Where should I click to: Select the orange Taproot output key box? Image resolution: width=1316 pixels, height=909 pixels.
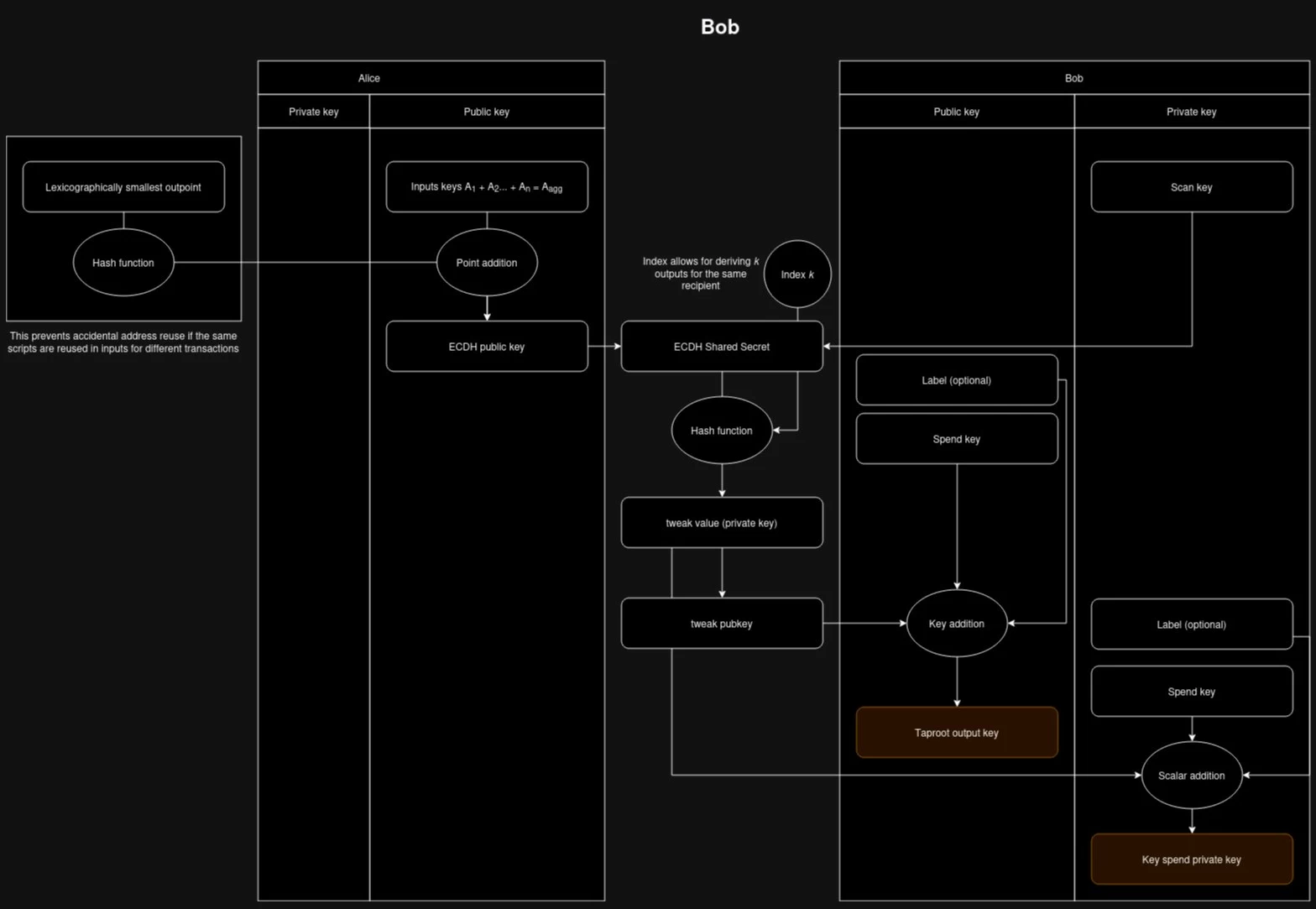coord(957,733)
